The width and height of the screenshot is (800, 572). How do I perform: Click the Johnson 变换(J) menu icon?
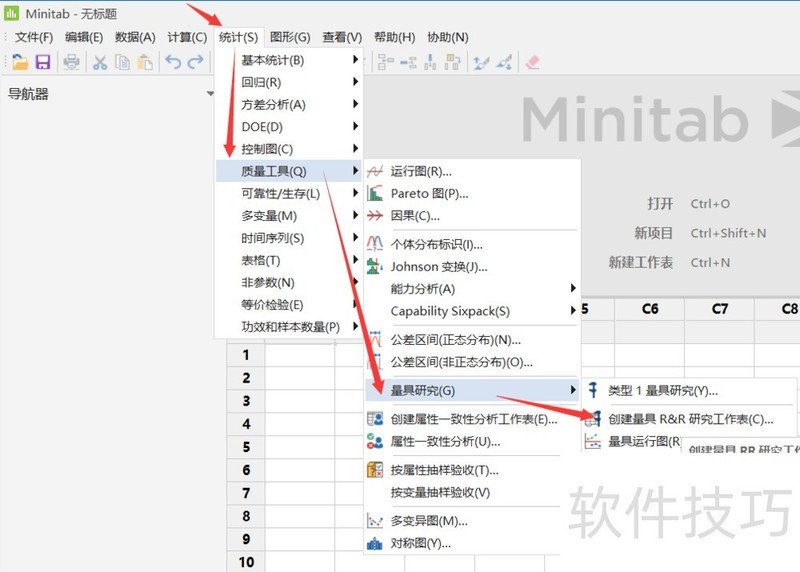point(375,266)
